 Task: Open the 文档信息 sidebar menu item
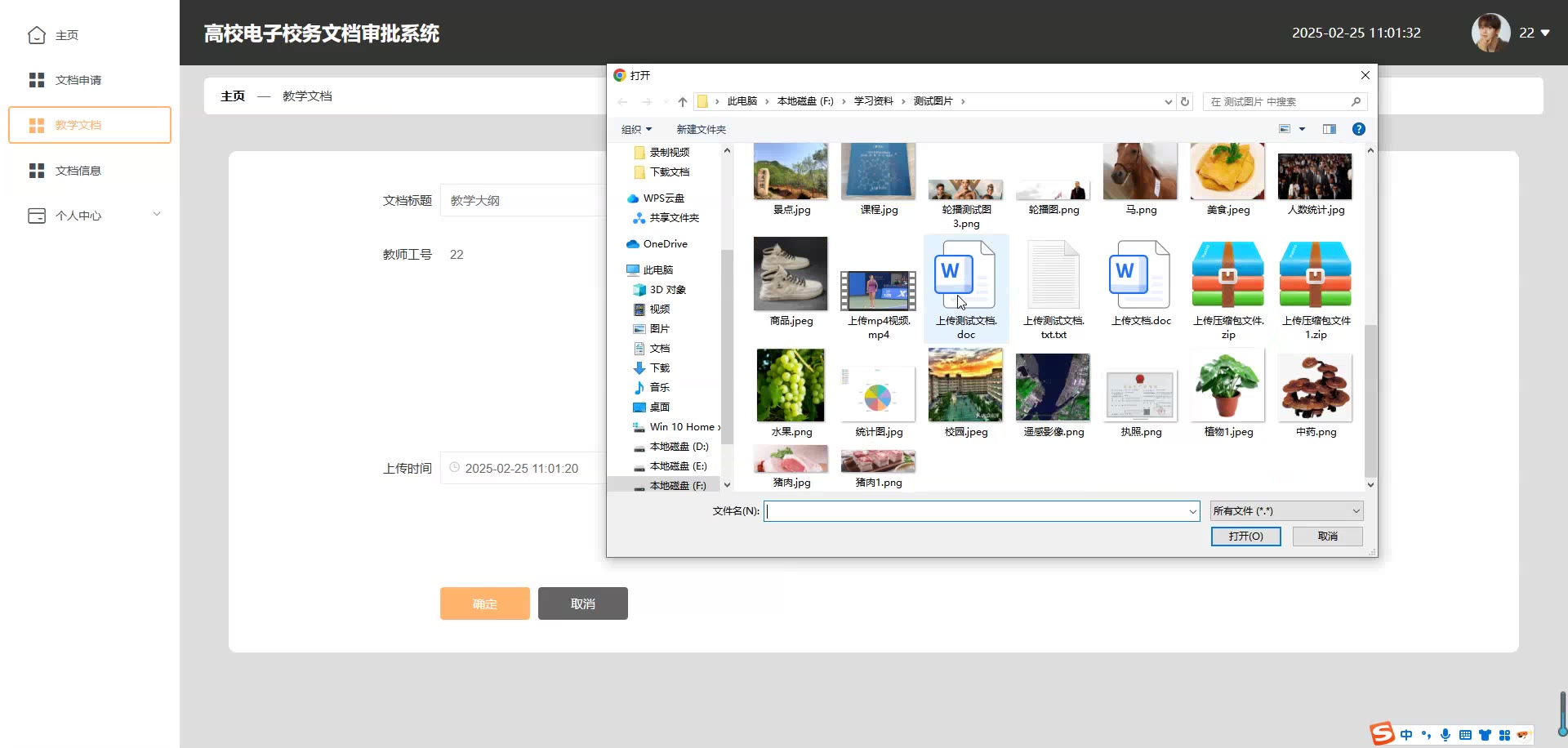click(x=78, y=171)
